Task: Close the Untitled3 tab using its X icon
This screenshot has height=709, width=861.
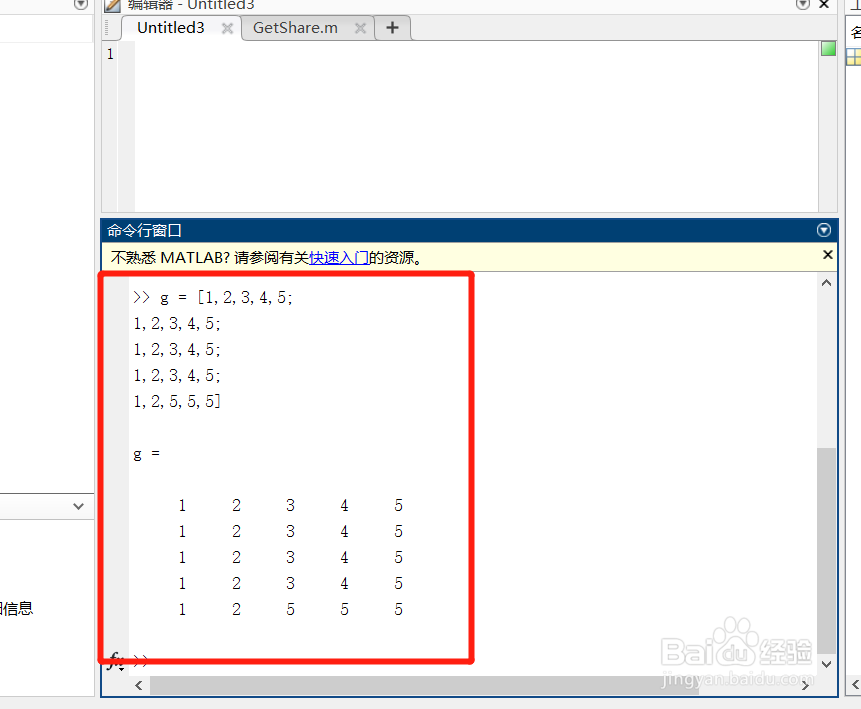Action: coord(226,28)
